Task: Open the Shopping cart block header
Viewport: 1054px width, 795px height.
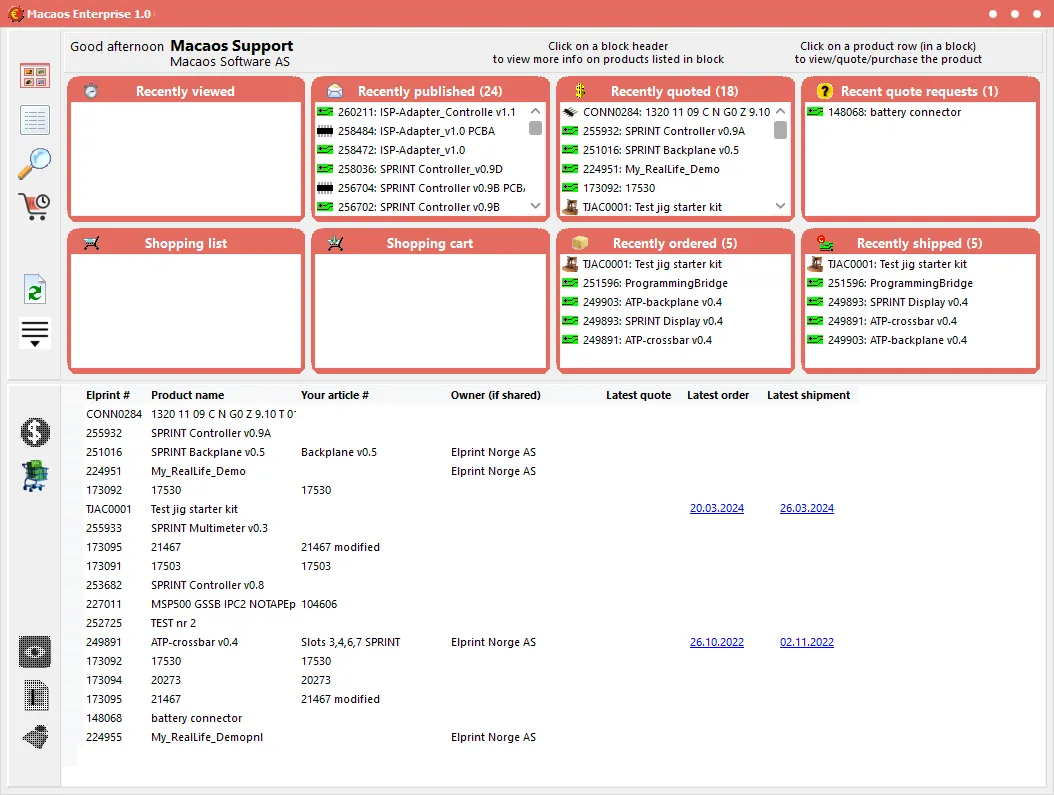Action: coord(430,243)
